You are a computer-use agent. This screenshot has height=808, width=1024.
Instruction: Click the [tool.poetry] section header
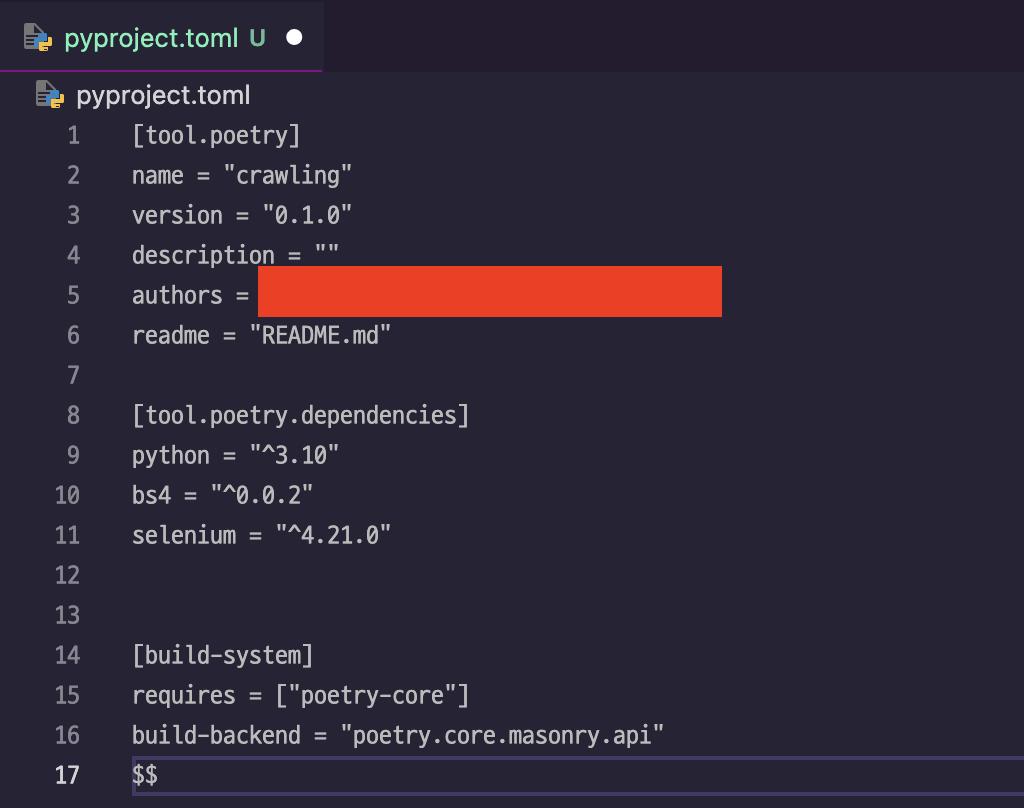216,135
